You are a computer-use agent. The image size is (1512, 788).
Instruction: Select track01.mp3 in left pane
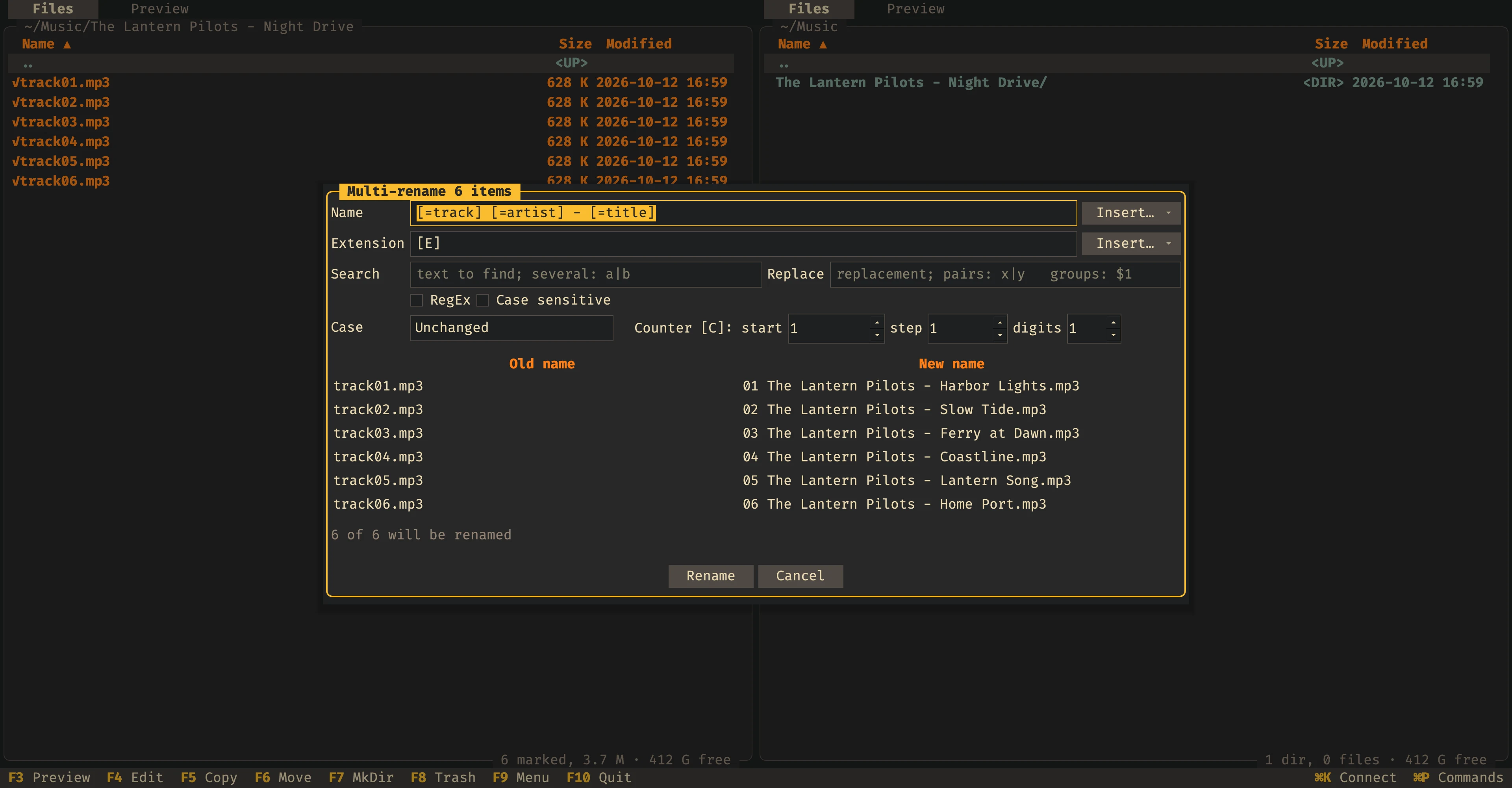[x=371, y=83]
